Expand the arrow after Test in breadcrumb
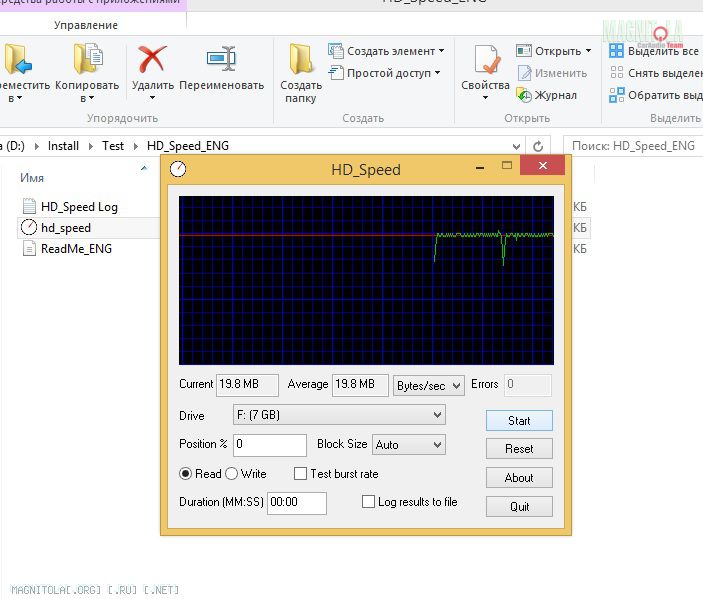 click(x=135, y=146)
